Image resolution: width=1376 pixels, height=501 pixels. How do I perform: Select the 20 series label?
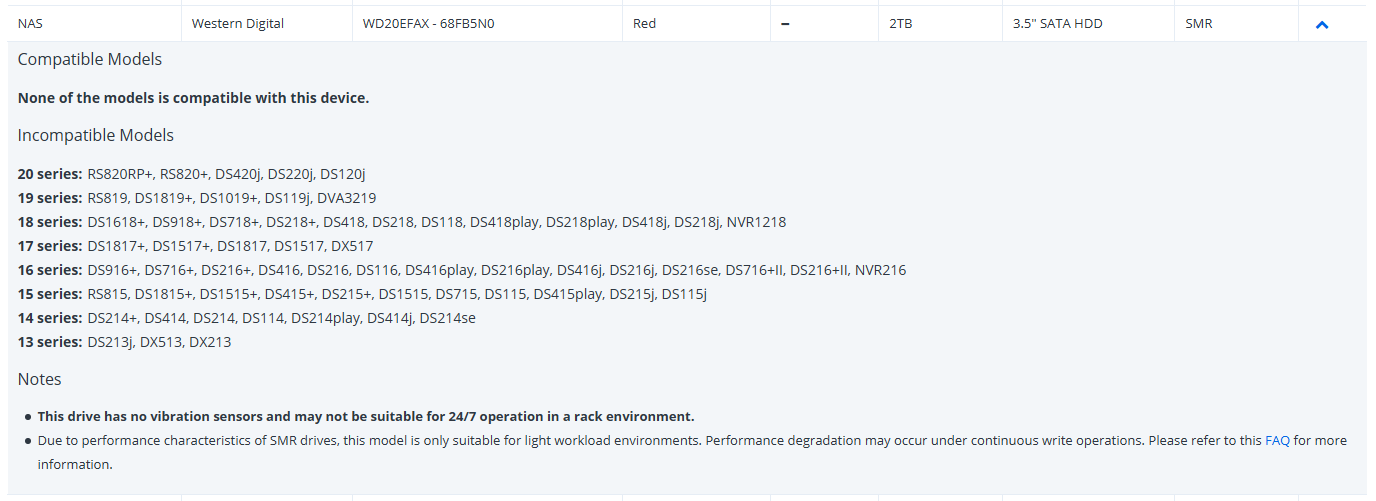[50, 174]
